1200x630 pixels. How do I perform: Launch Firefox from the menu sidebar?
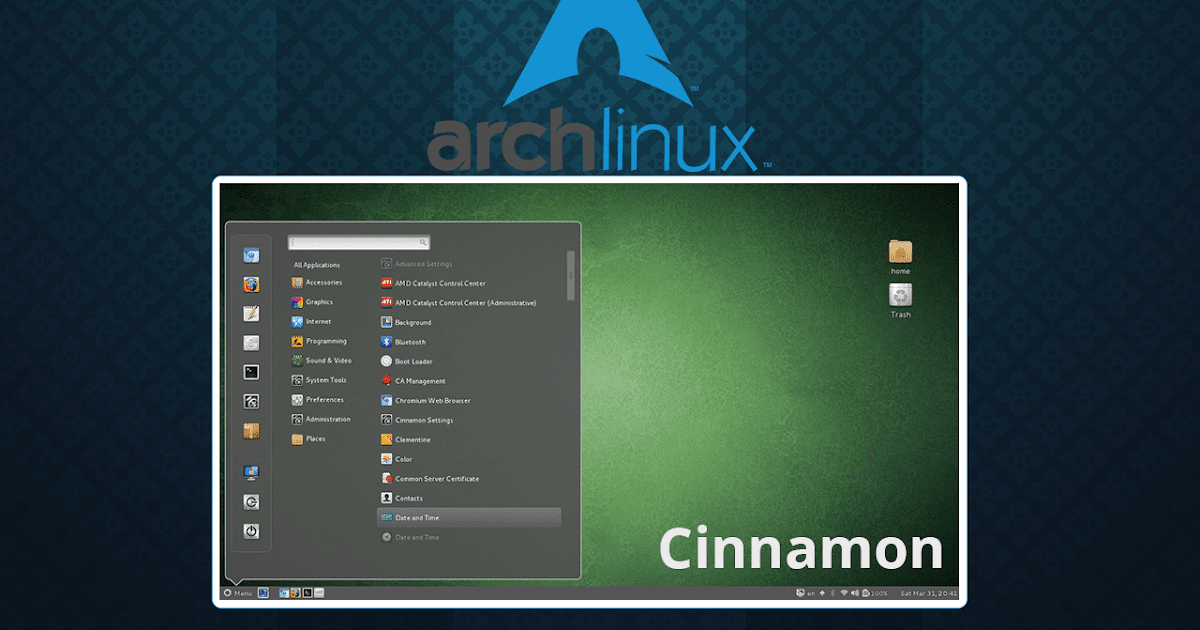click(x=250, y=284)
